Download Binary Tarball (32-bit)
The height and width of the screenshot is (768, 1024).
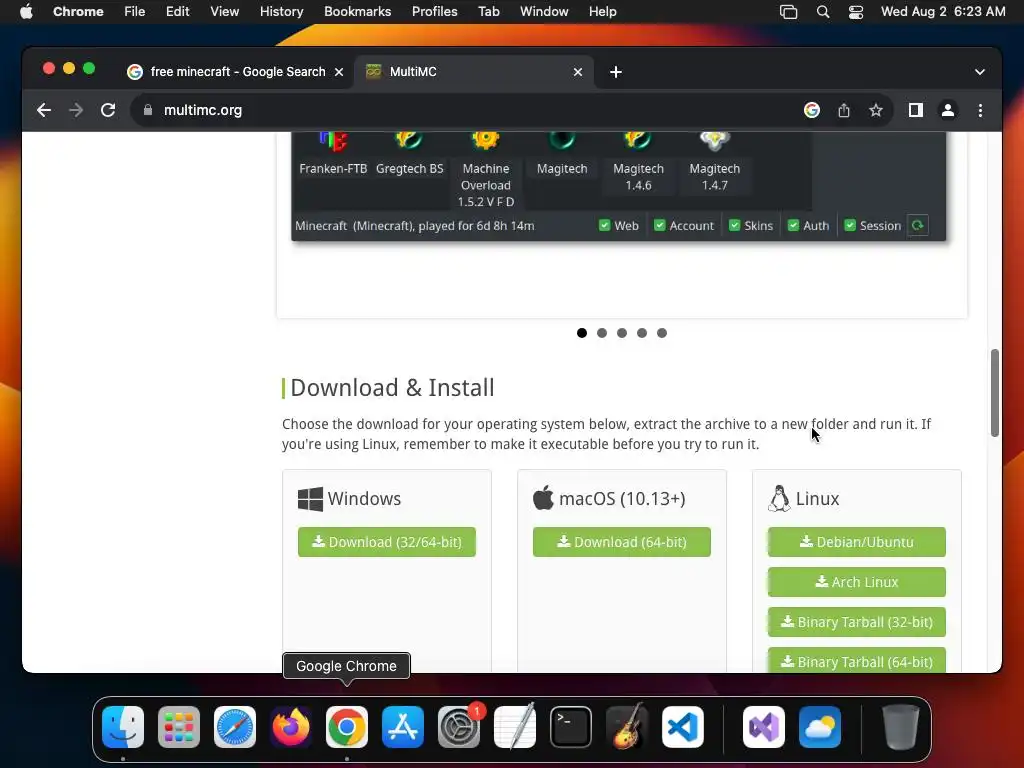pos(856,622)
